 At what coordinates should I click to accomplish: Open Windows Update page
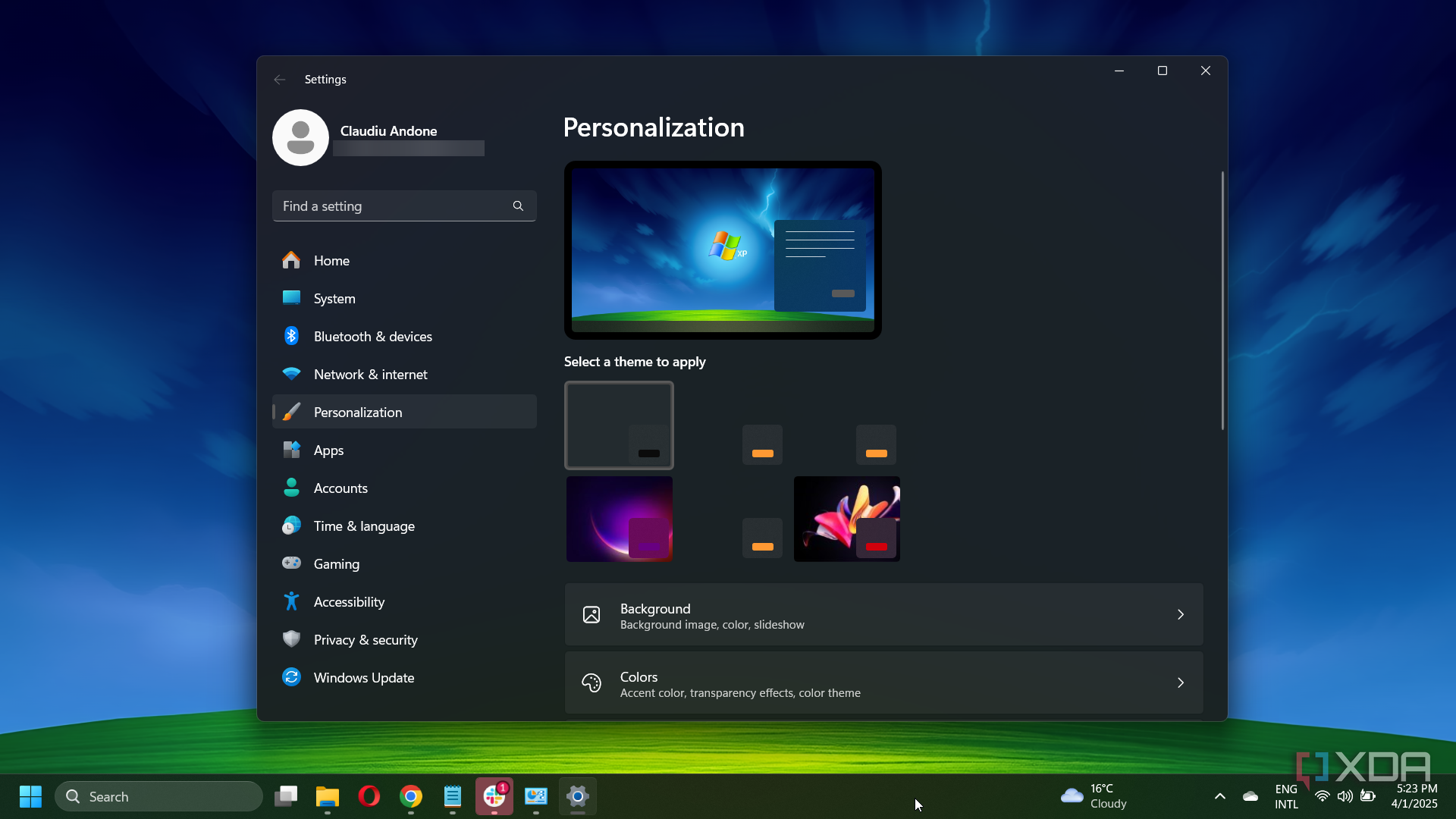click(404, 677)
